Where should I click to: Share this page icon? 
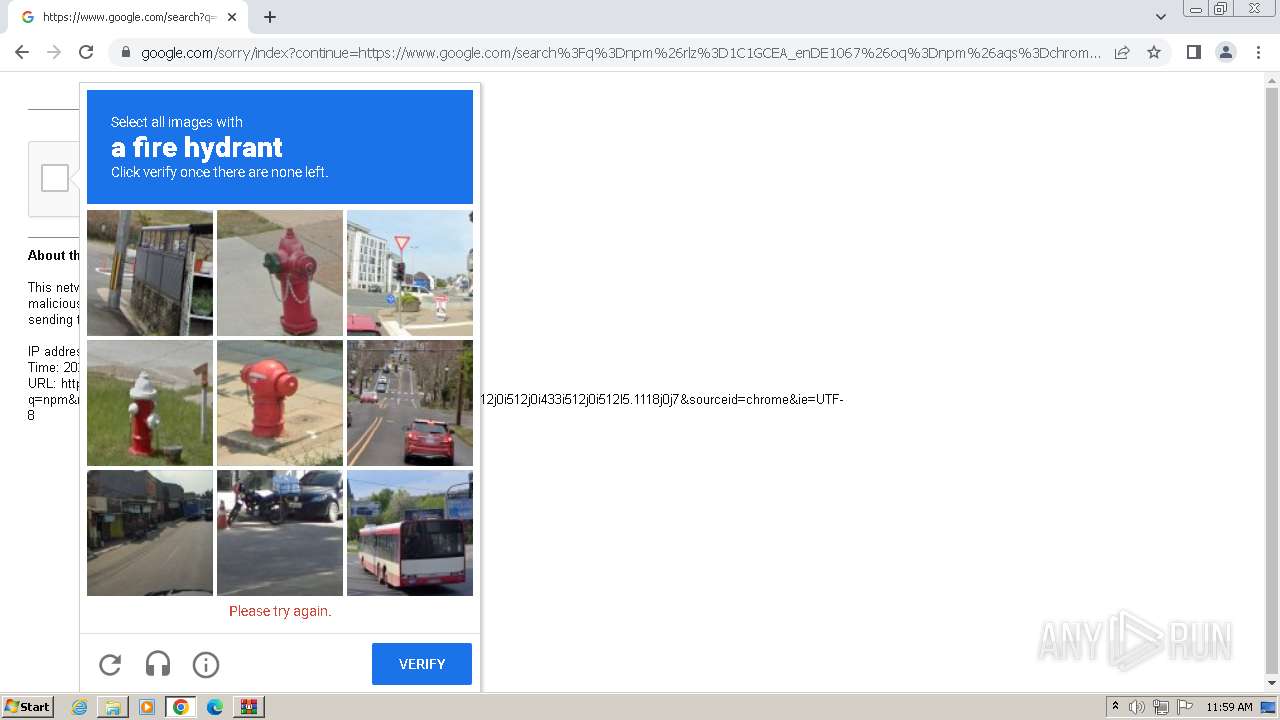click(1122, 52)
